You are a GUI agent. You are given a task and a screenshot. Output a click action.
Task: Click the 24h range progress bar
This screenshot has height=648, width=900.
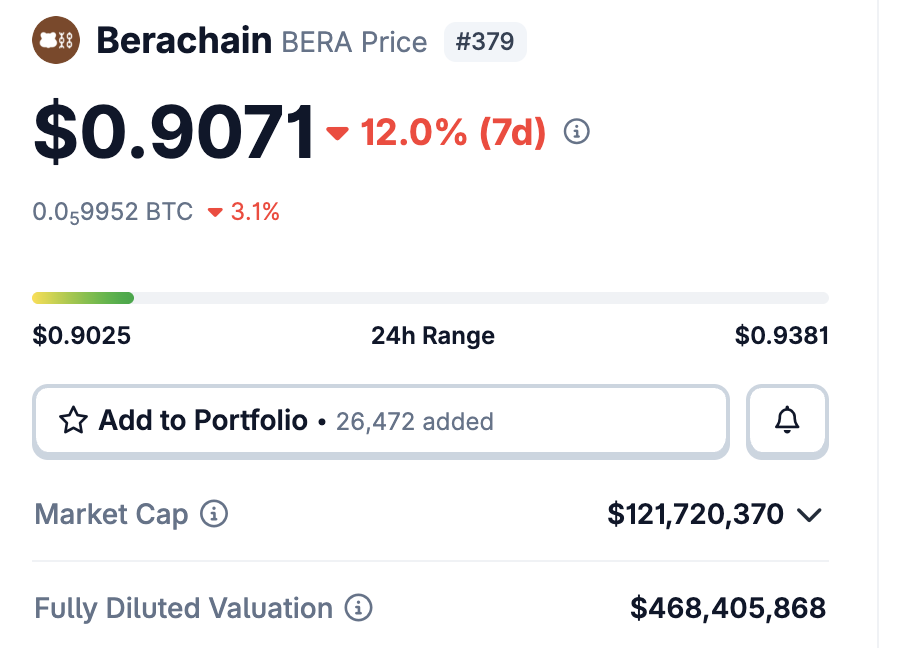tap(430, 298)
